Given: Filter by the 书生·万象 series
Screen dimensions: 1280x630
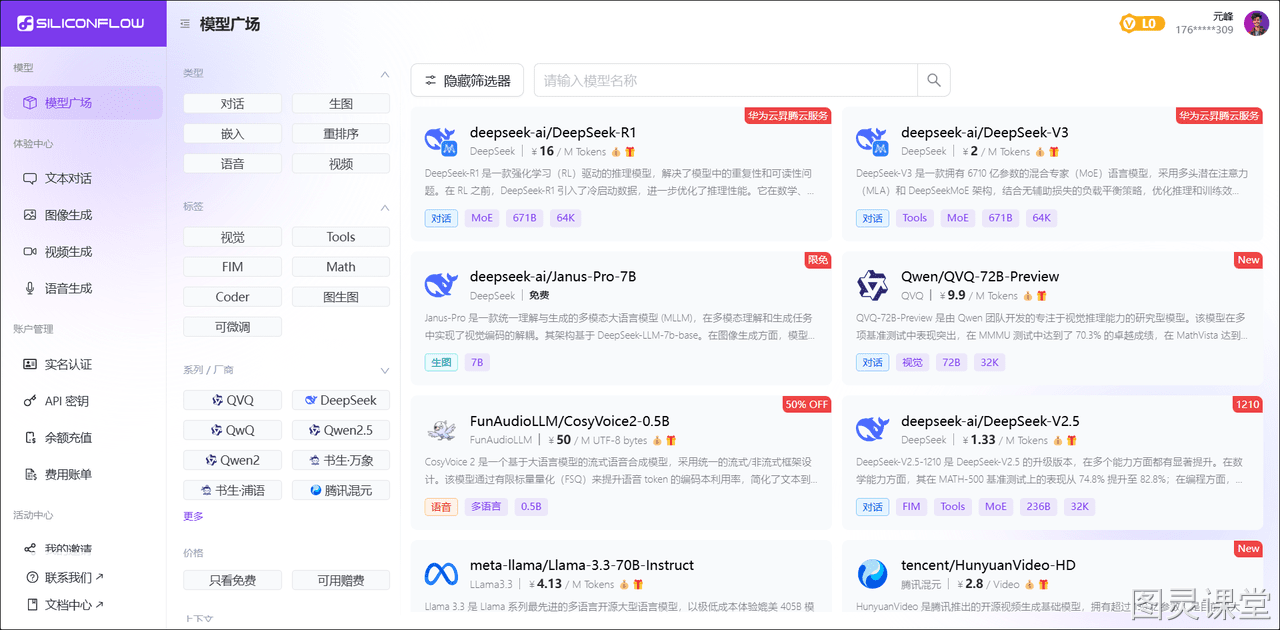Looking at the screenshot, I should tap(341, 460).
